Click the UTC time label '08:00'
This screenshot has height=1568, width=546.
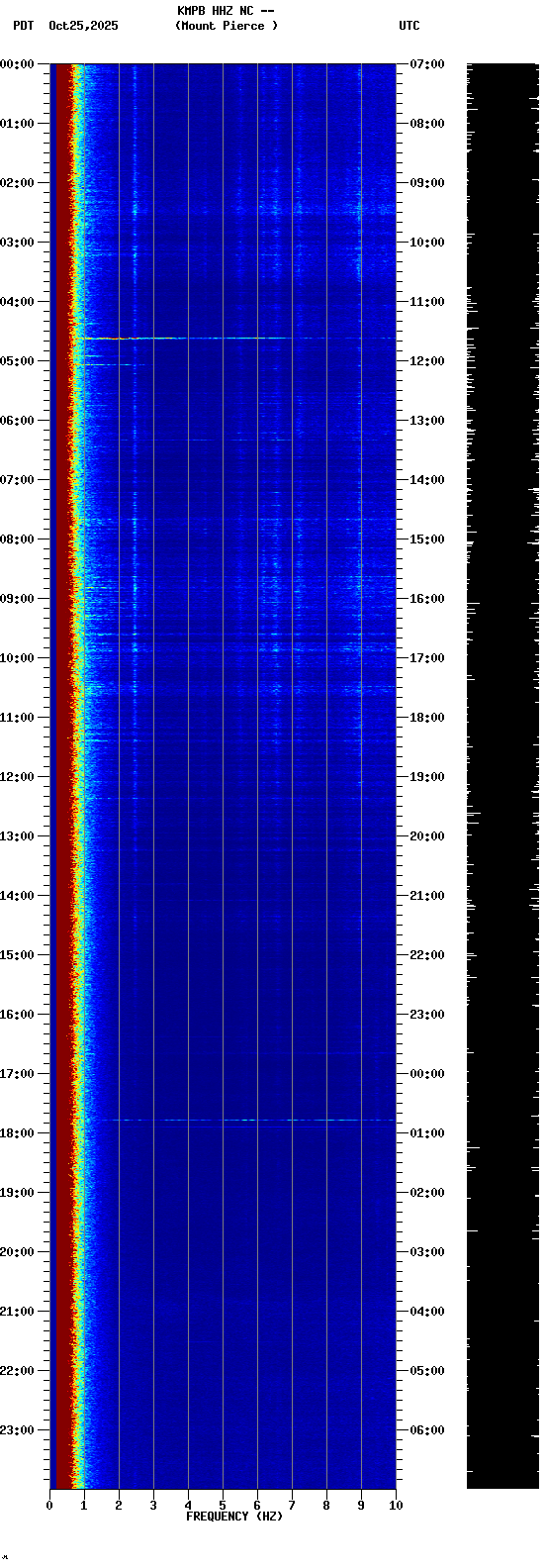[427, 124]
